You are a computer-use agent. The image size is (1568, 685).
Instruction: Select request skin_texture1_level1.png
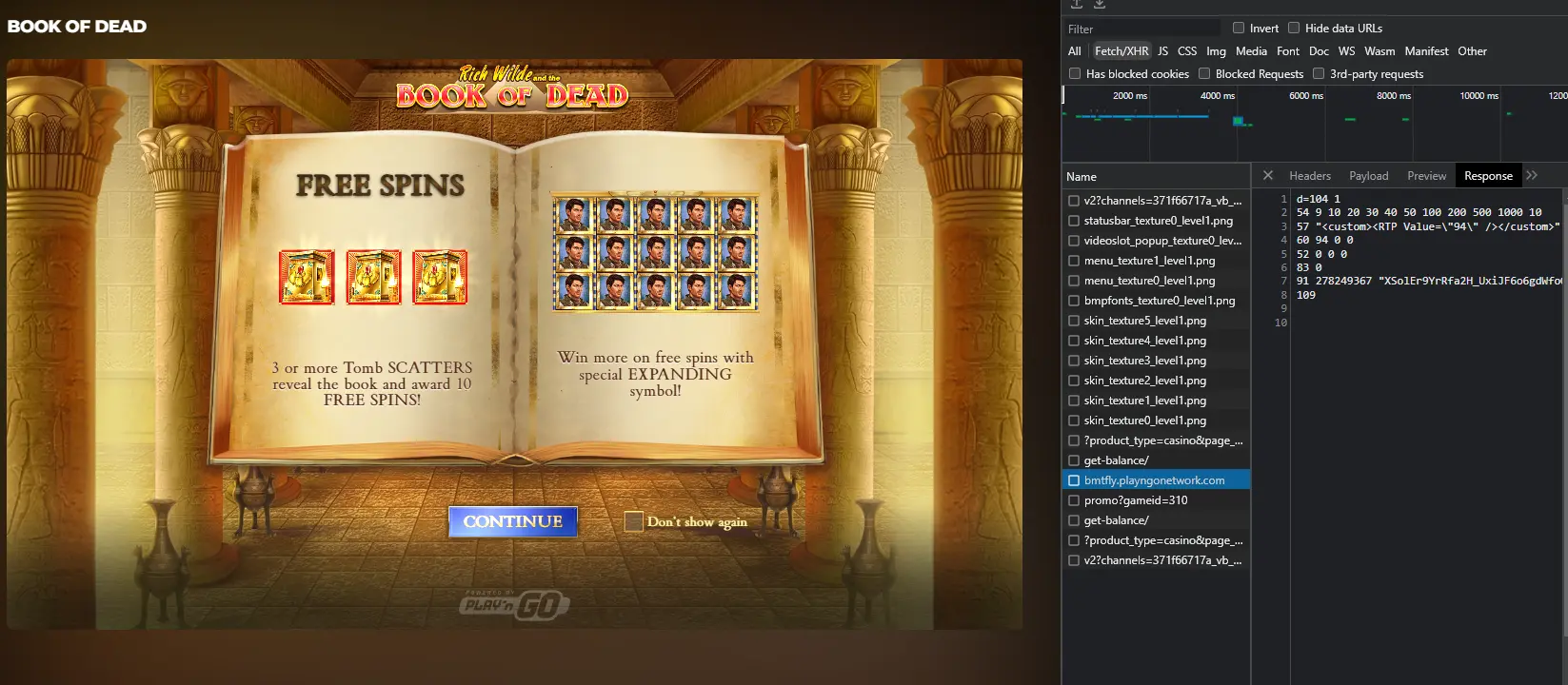coord(1156,401)
